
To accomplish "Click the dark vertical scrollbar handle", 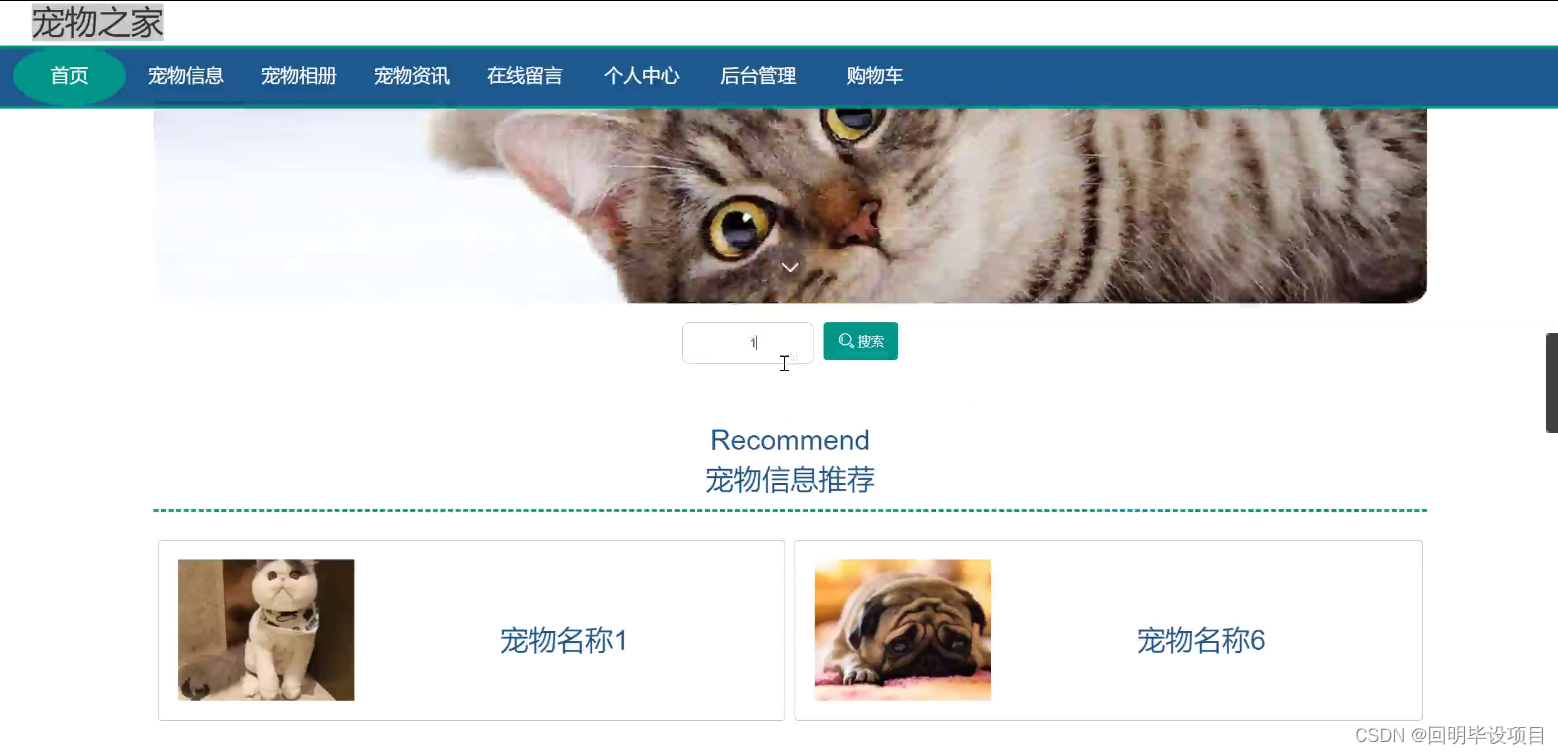I will pyautogui.click(x=1552, y=383).
